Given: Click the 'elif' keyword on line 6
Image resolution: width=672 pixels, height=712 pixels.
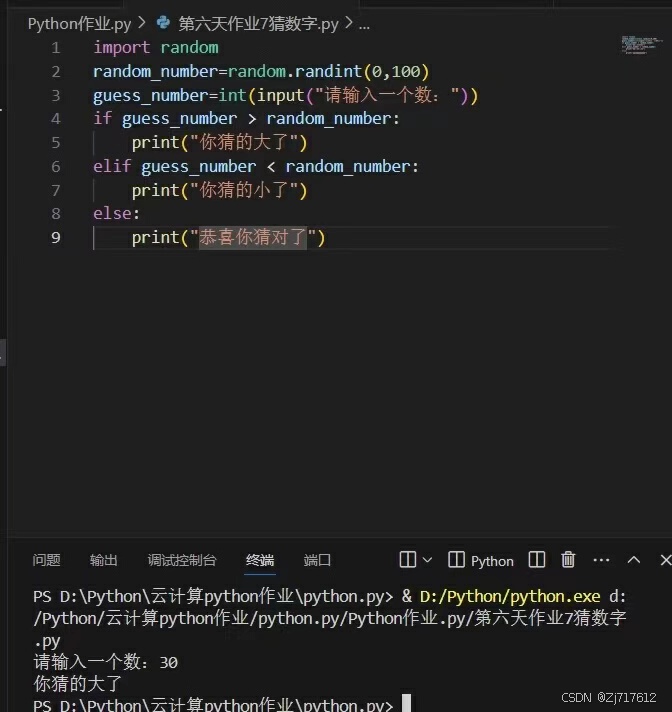Looking at the screenshot, I should click(x=112, y=166).
